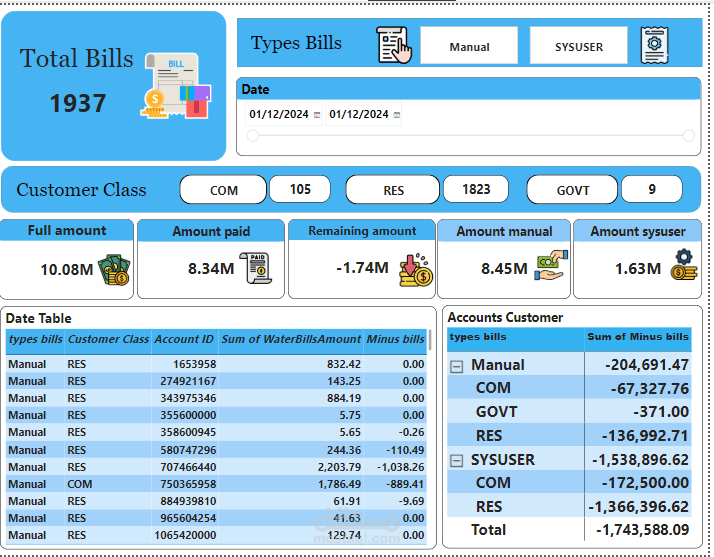Open the end date calendar picker icon
Image resolution: width=714 pixels, height=557 pixels.
click(397, 115)
